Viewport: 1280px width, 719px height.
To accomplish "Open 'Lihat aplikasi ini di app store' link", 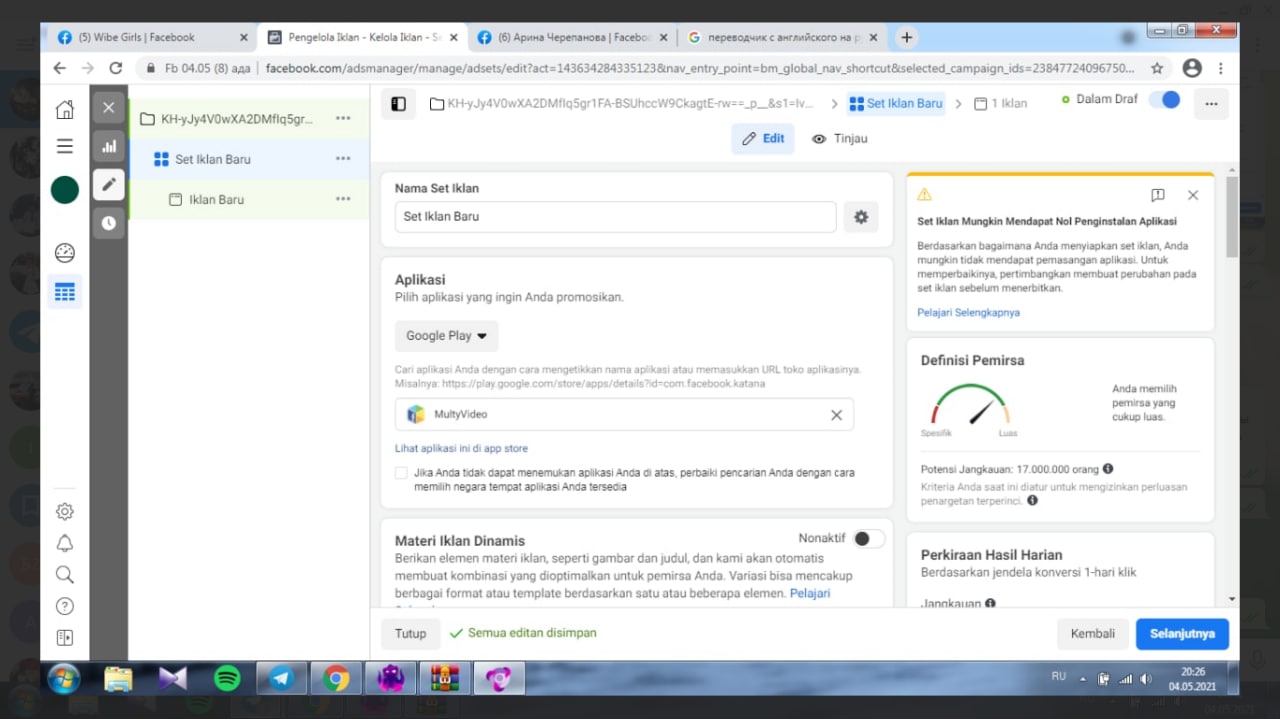I will (x=461, y=448).
